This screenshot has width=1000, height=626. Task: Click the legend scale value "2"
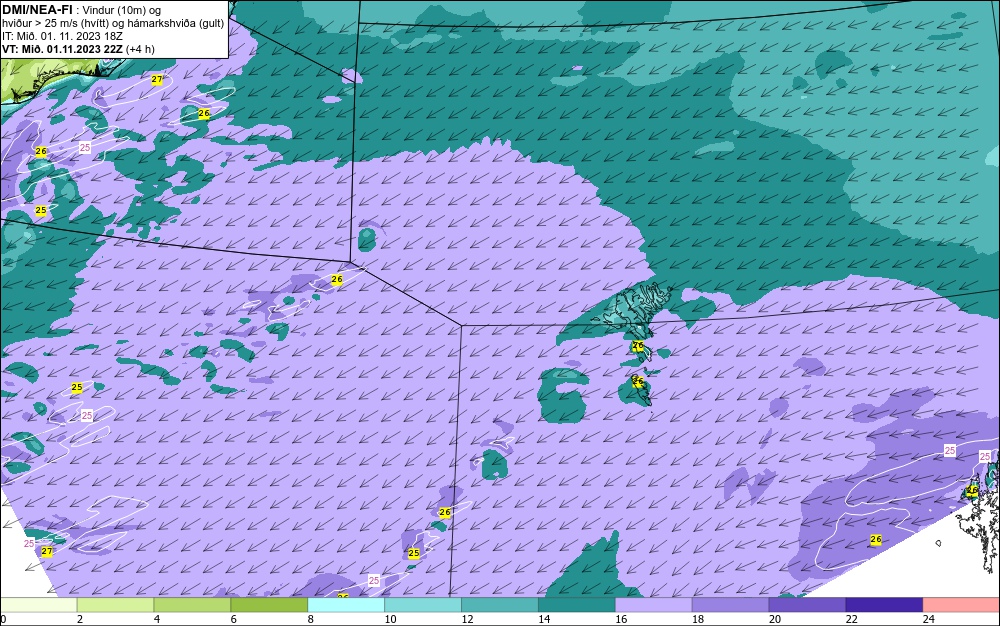tap(80, 619)
